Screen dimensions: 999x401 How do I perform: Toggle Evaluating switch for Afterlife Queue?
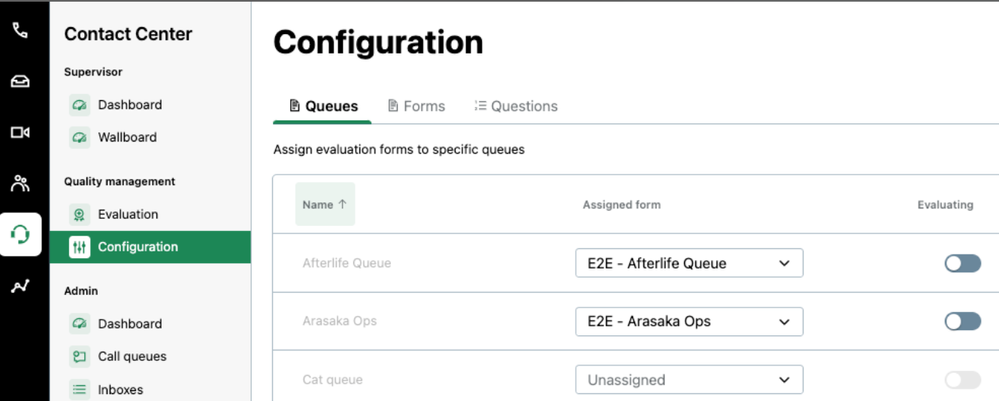(962, 263)
